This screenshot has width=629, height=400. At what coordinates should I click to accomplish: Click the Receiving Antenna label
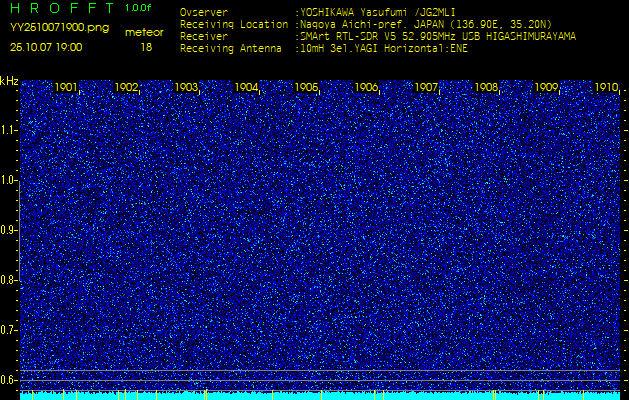coord(231,49)
